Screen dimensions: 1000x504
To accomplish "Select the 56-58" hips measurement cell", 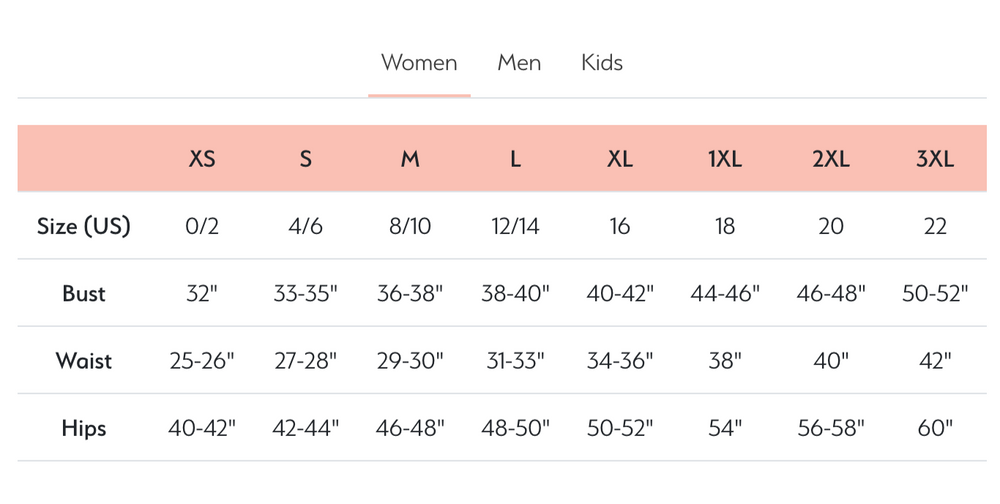I will tap(830, 428).
